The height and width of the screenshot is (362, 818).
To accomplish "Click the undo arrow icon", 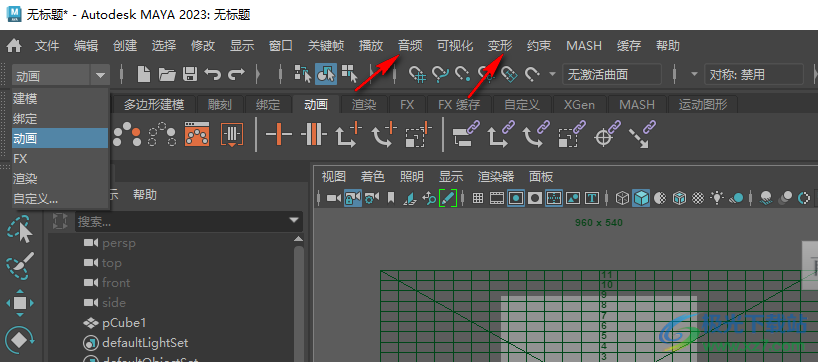I will pyautogui.click(x=212, y=74).
